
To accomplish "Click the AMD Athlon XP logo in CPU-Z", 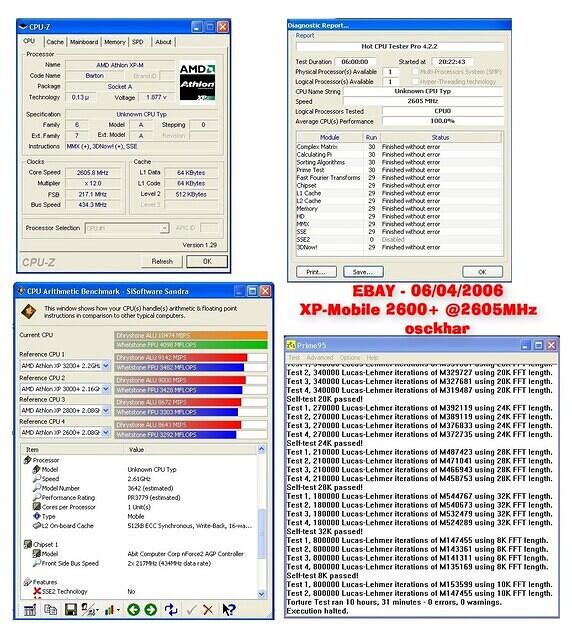I will coord(197,81).
